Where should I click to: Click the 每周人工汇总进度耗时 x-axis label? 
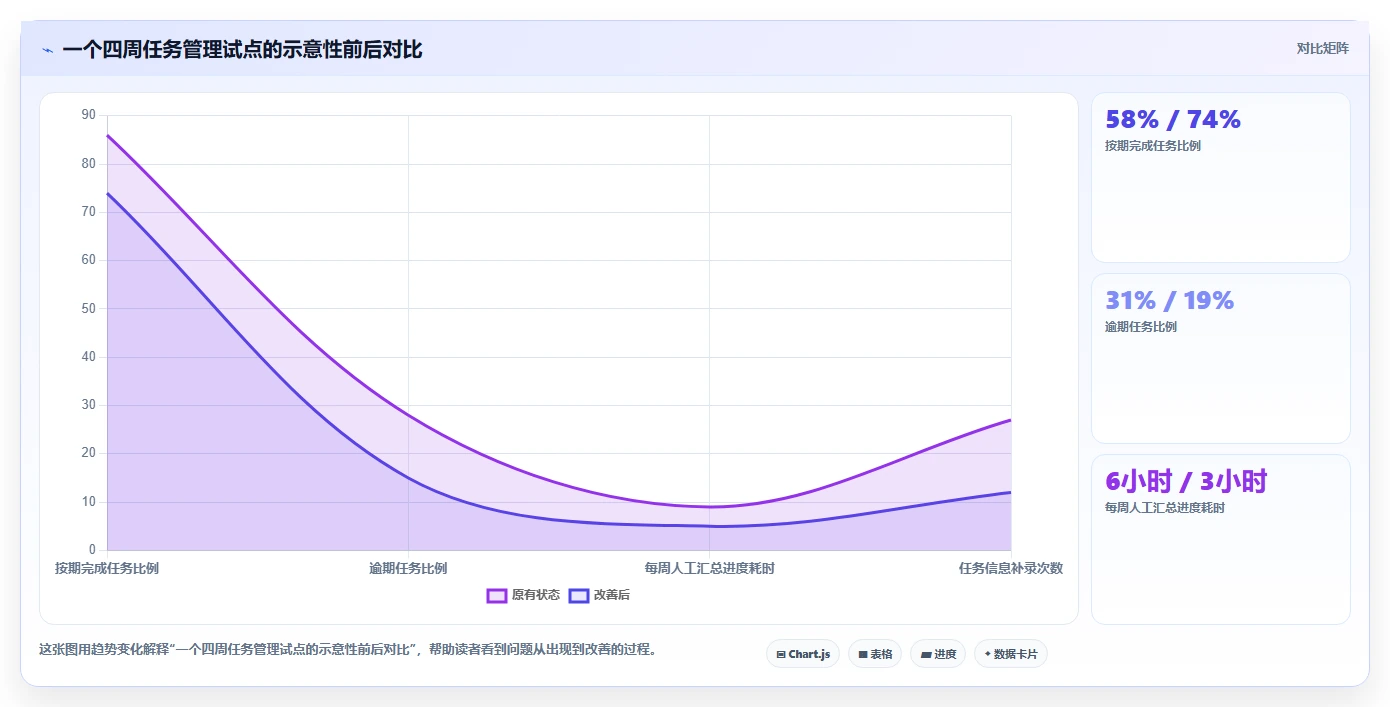click(710, 568)
